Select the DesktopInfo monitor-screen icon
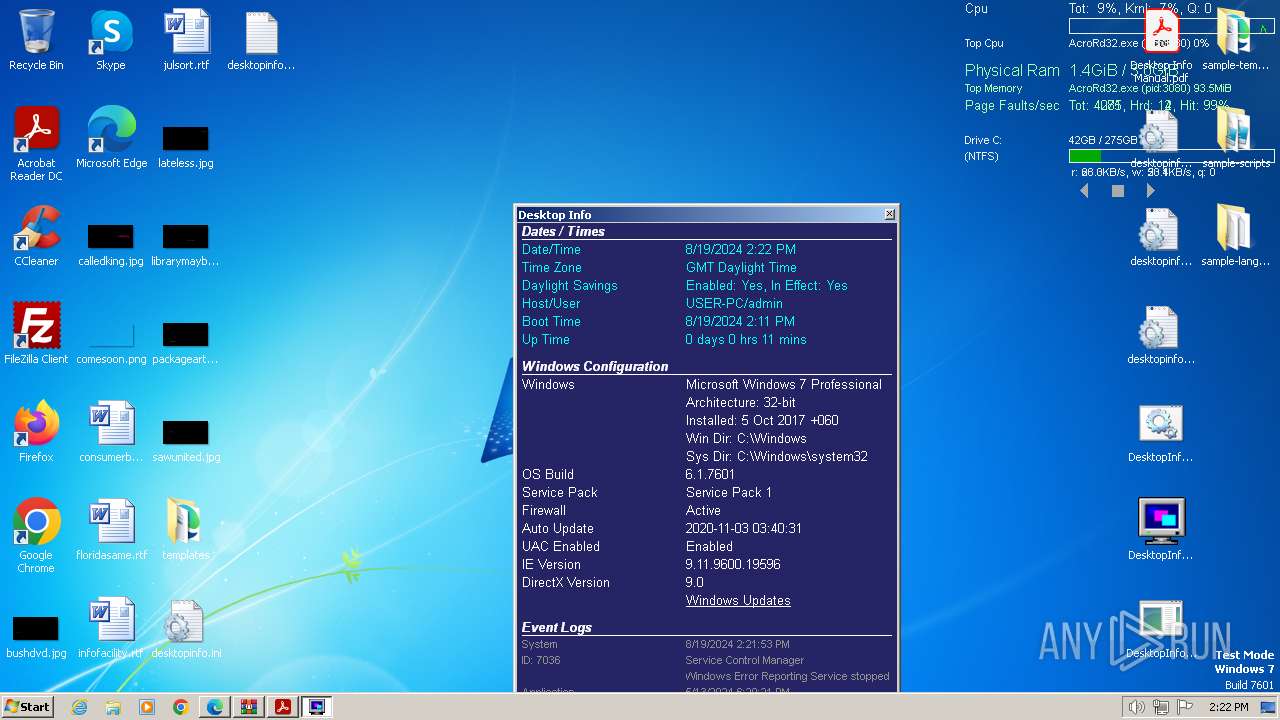Image resolution: width=1280 pixels, height=720 pixels. coord(1160,529)
